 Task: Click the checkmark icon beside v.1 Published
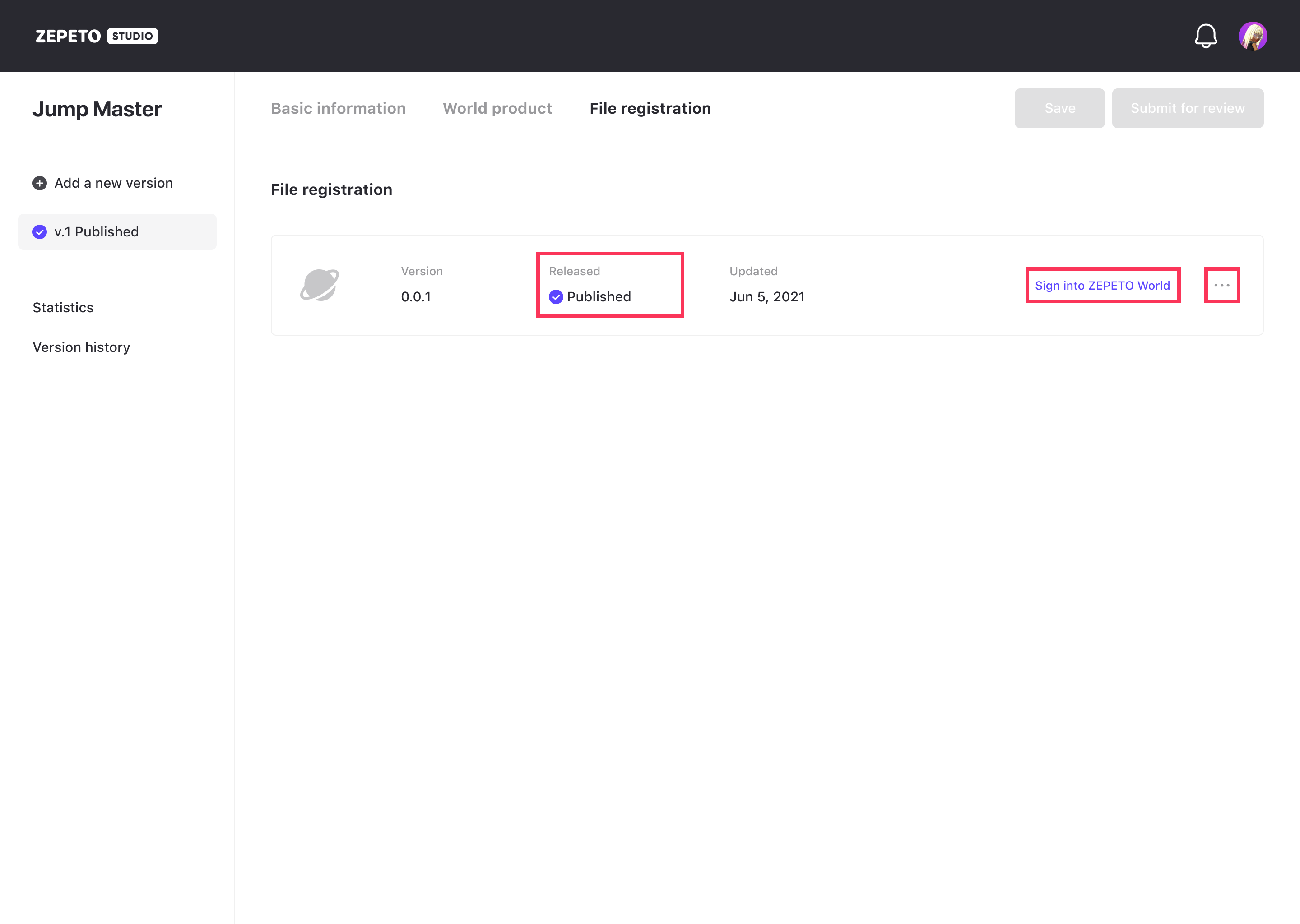coord(39,231)
